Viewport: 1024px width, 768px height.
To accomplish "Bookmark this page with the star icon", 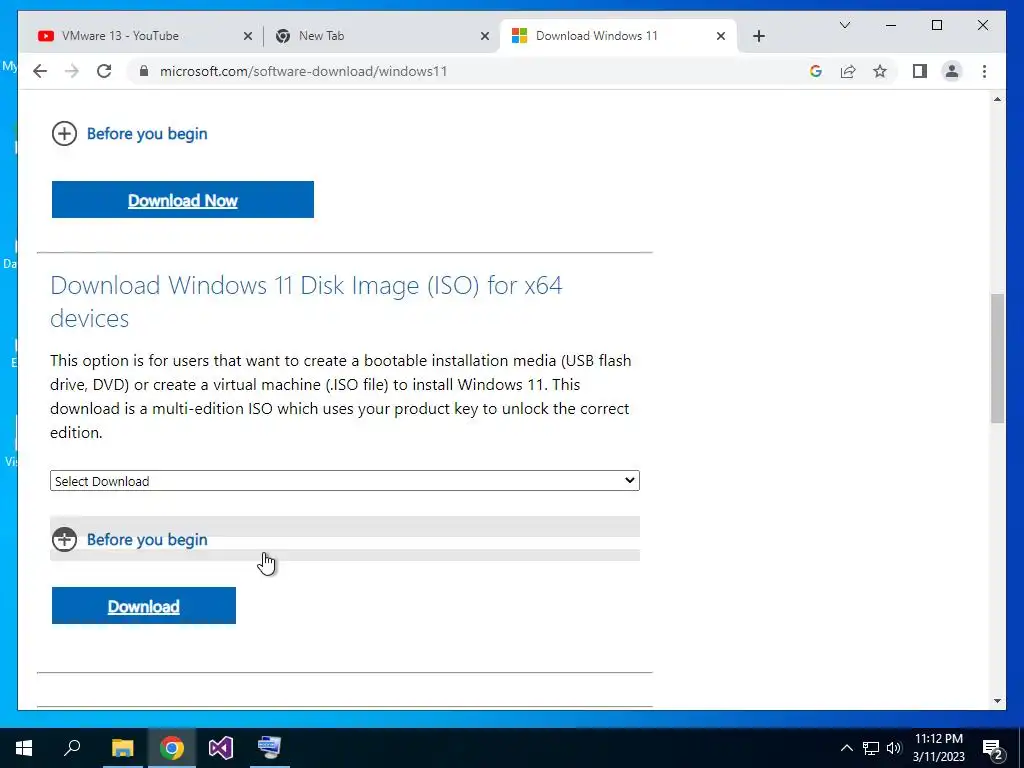I will [880, 71].
